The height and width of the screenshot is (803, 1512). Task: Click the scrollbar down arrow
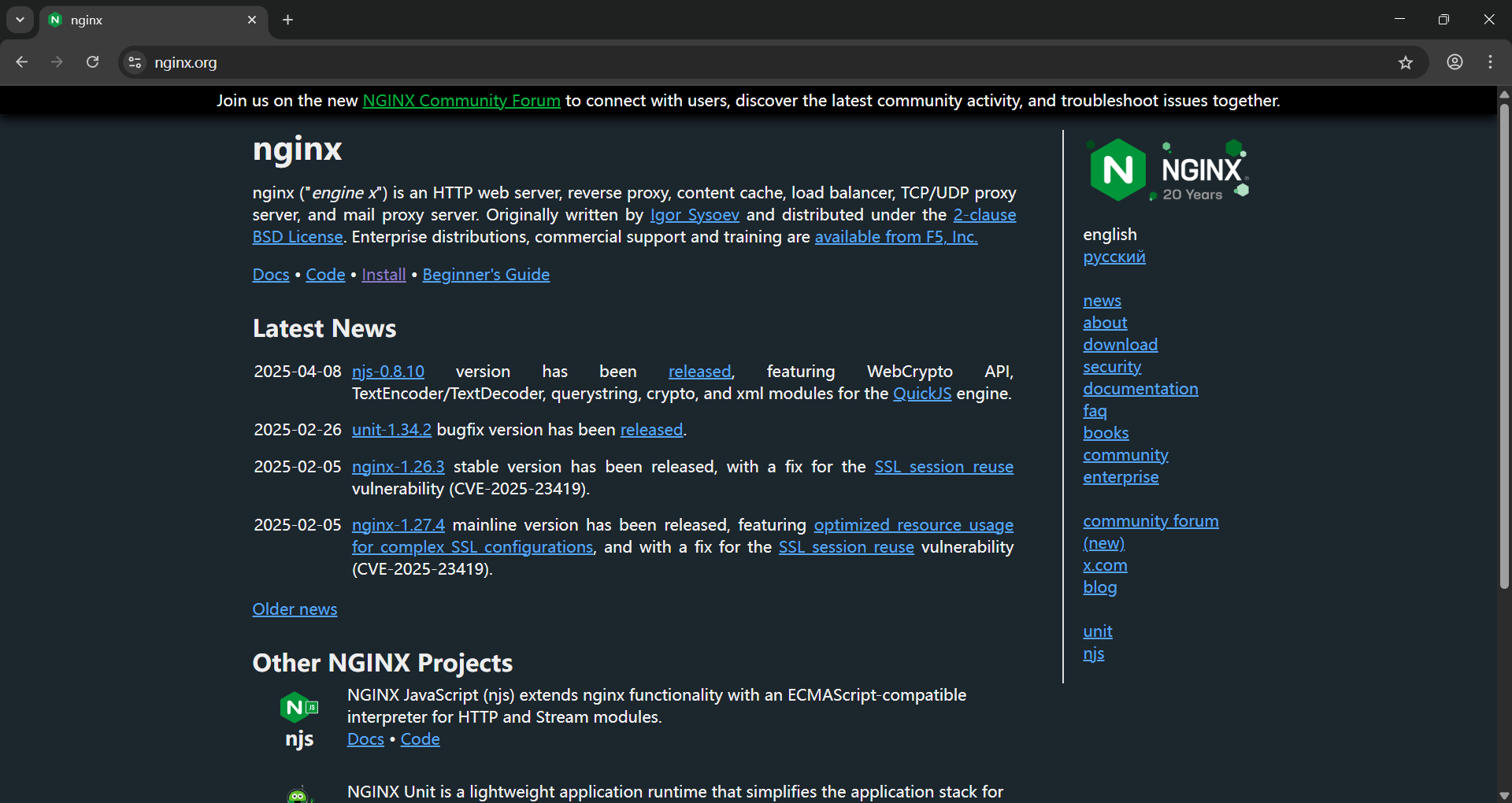[x=1504, y=795]
